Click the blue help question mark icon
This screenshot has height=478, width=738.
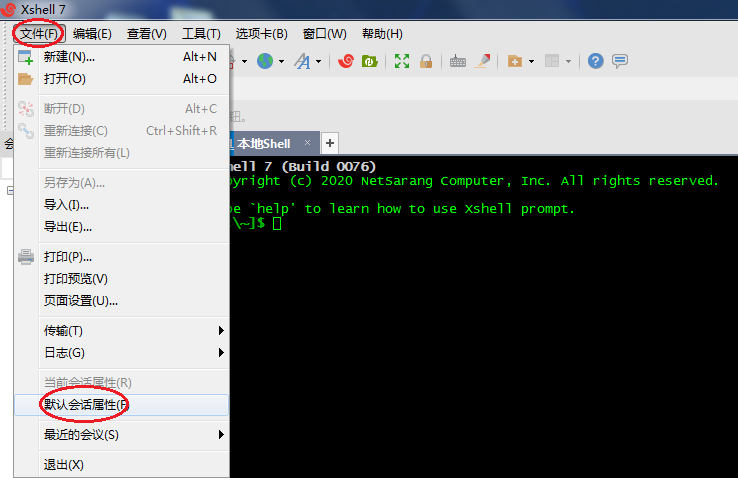tap(595, 61)
